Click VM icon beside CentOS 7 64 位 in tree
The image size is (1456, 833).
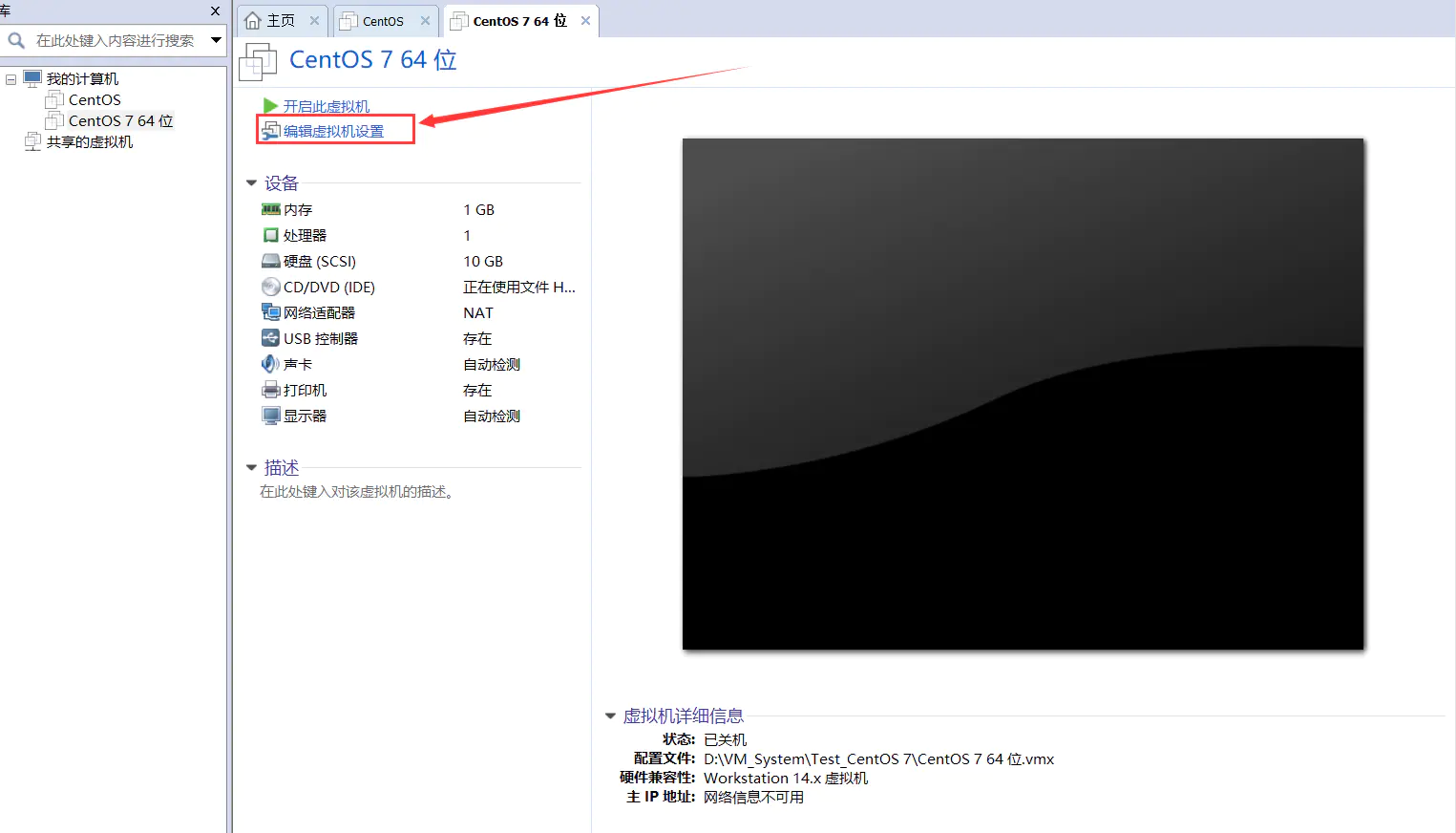coord(54,120)
